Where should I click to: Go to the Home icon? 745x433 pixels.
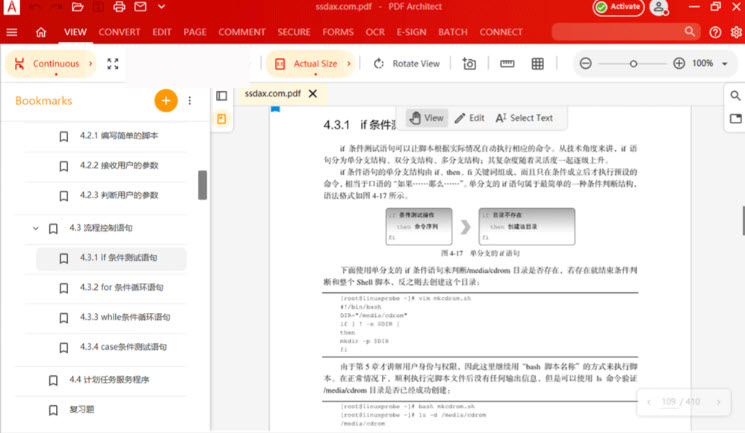[x=41, y=32]
